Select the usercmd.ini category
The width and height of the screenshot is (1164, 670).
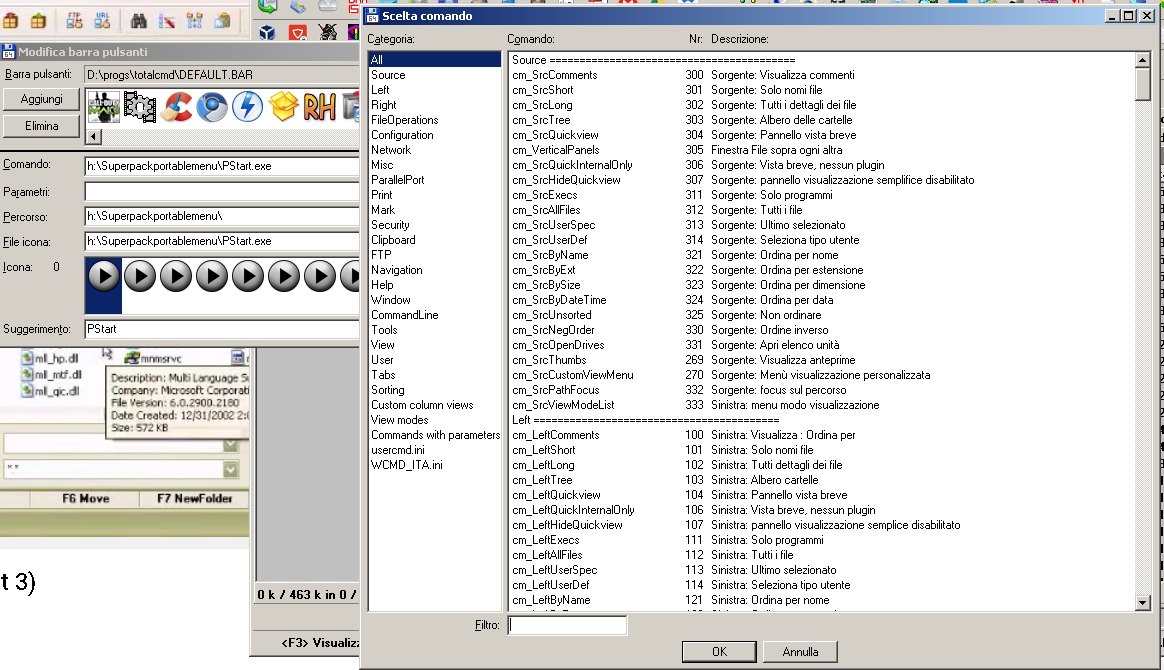pos(398,450)
